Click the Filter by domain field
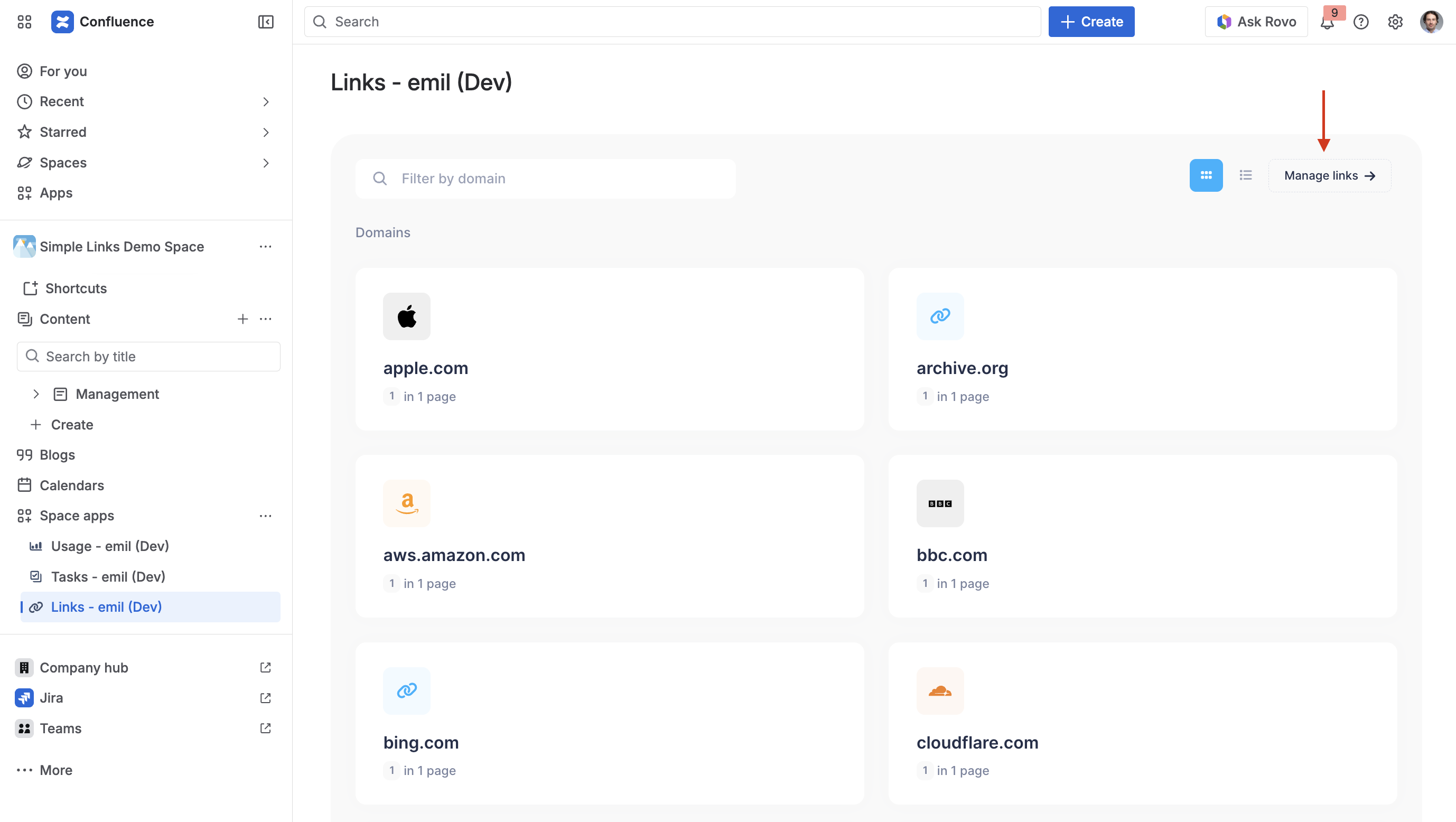The height and width of the screenshot is (822, 1456). (x=545, y=179)
